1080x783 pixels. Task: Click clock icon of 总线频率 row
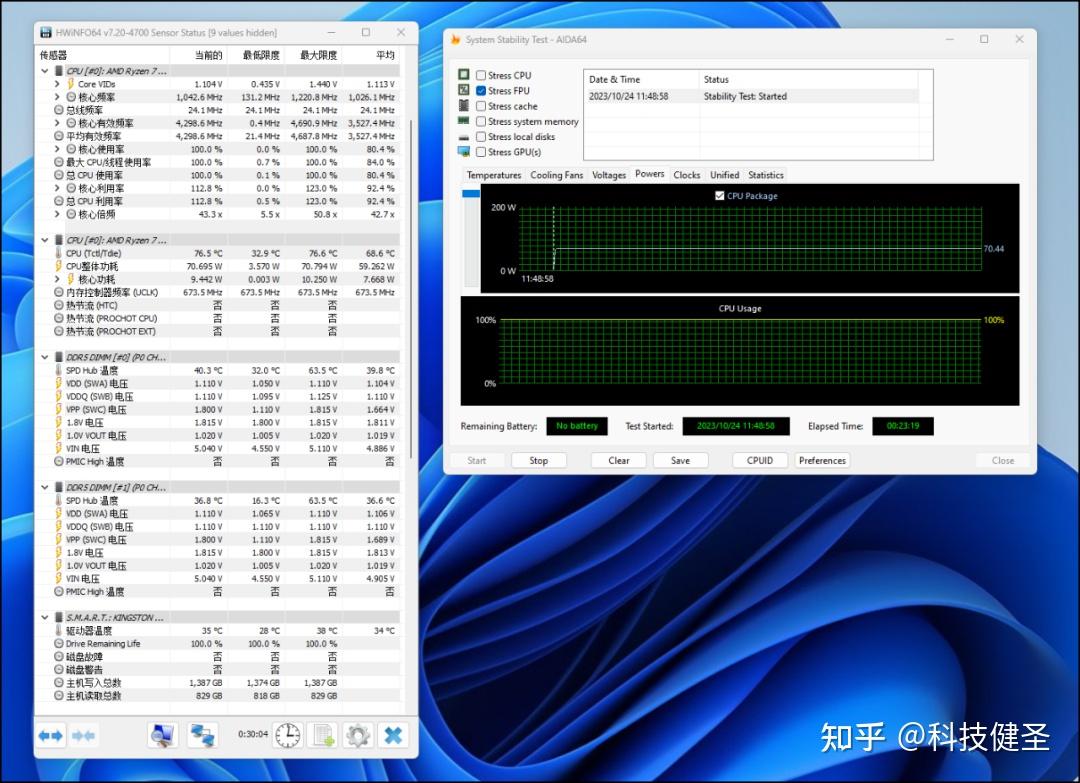click(59, 109)
